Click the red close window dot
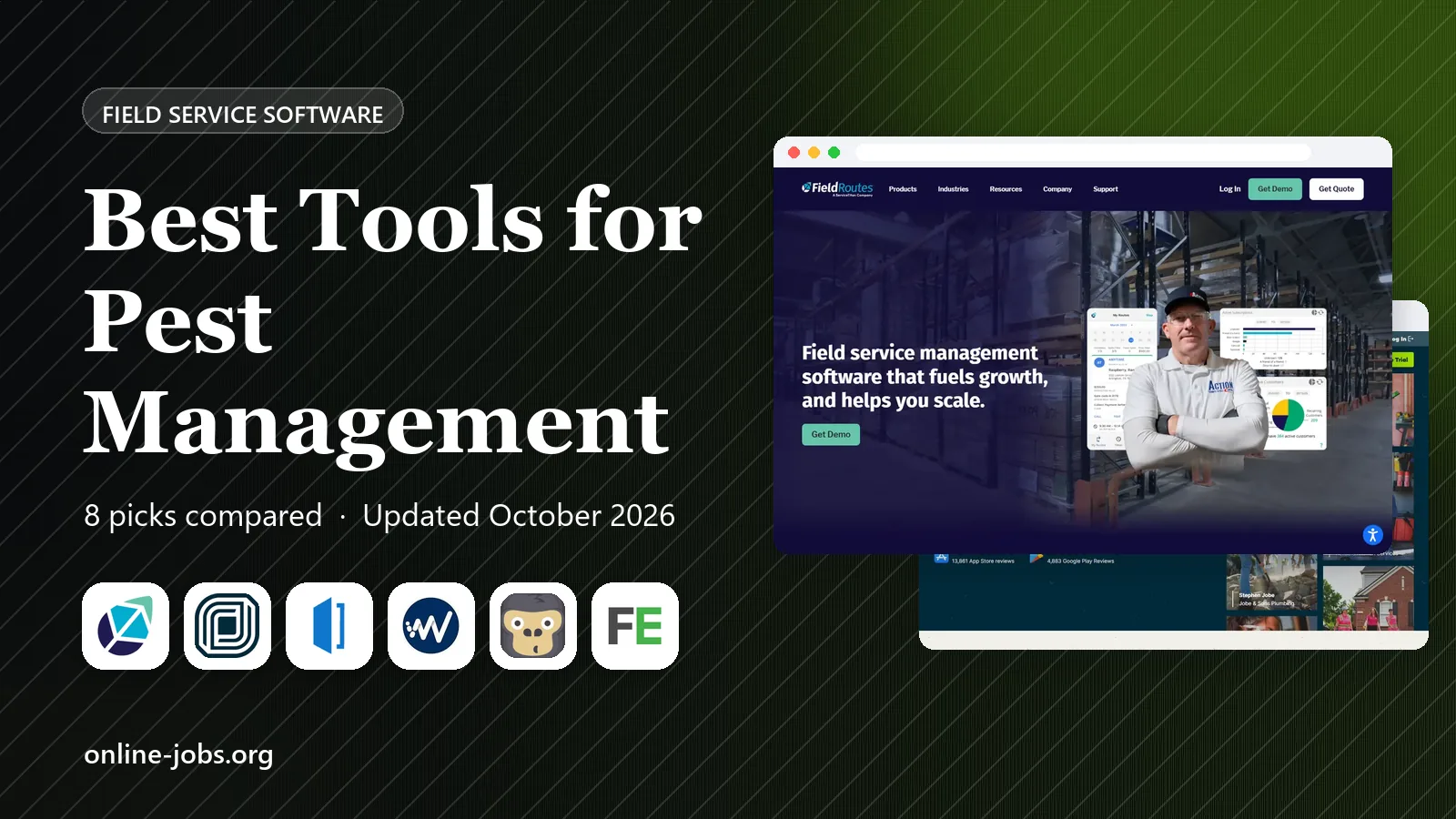Image resolution: width=1456 pixels, height=819 pixels. point(794,153)
